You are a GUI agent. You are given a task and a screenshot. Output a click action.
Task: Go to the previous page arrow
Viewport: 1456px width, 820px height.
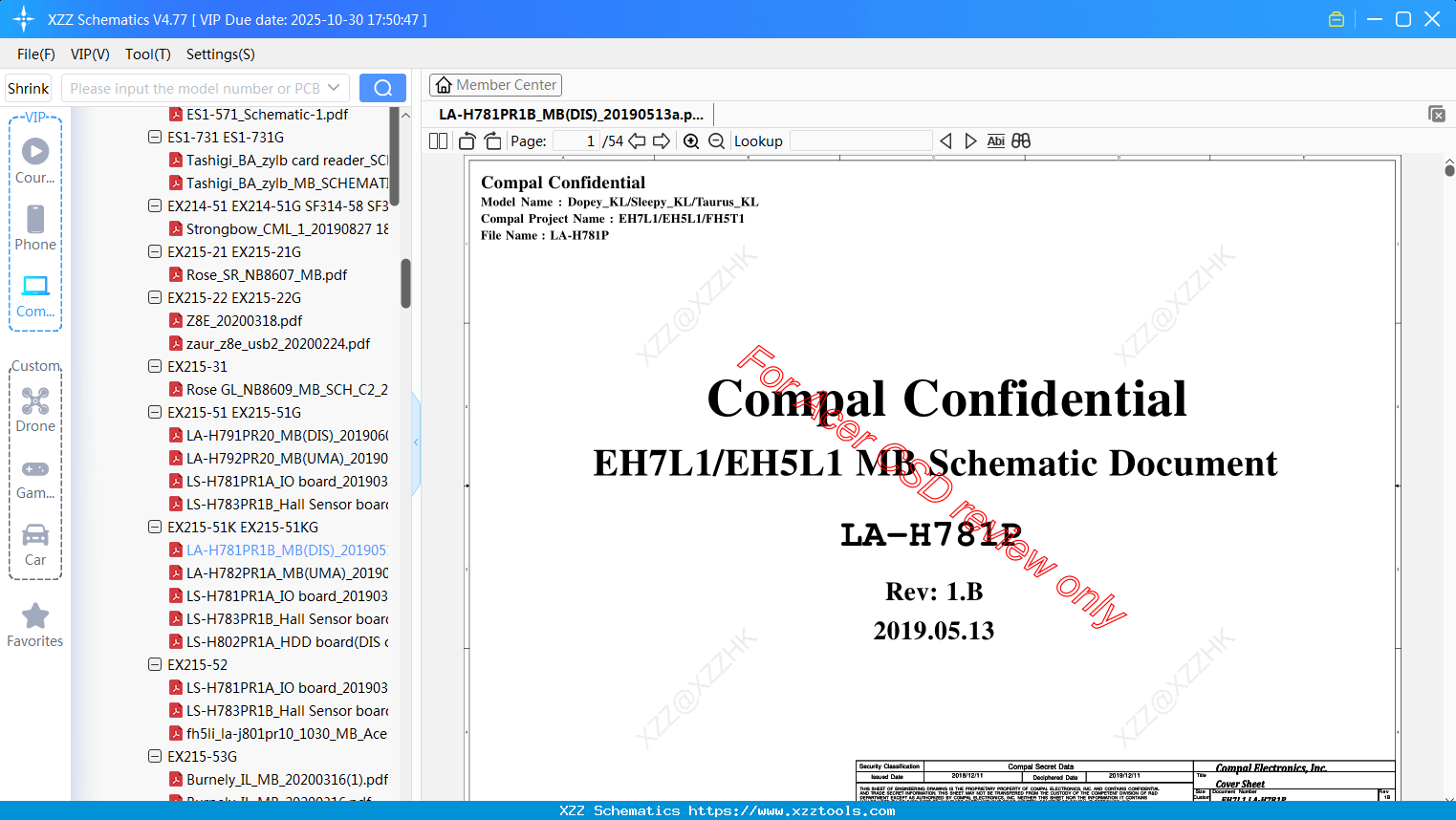coord(637,141)
